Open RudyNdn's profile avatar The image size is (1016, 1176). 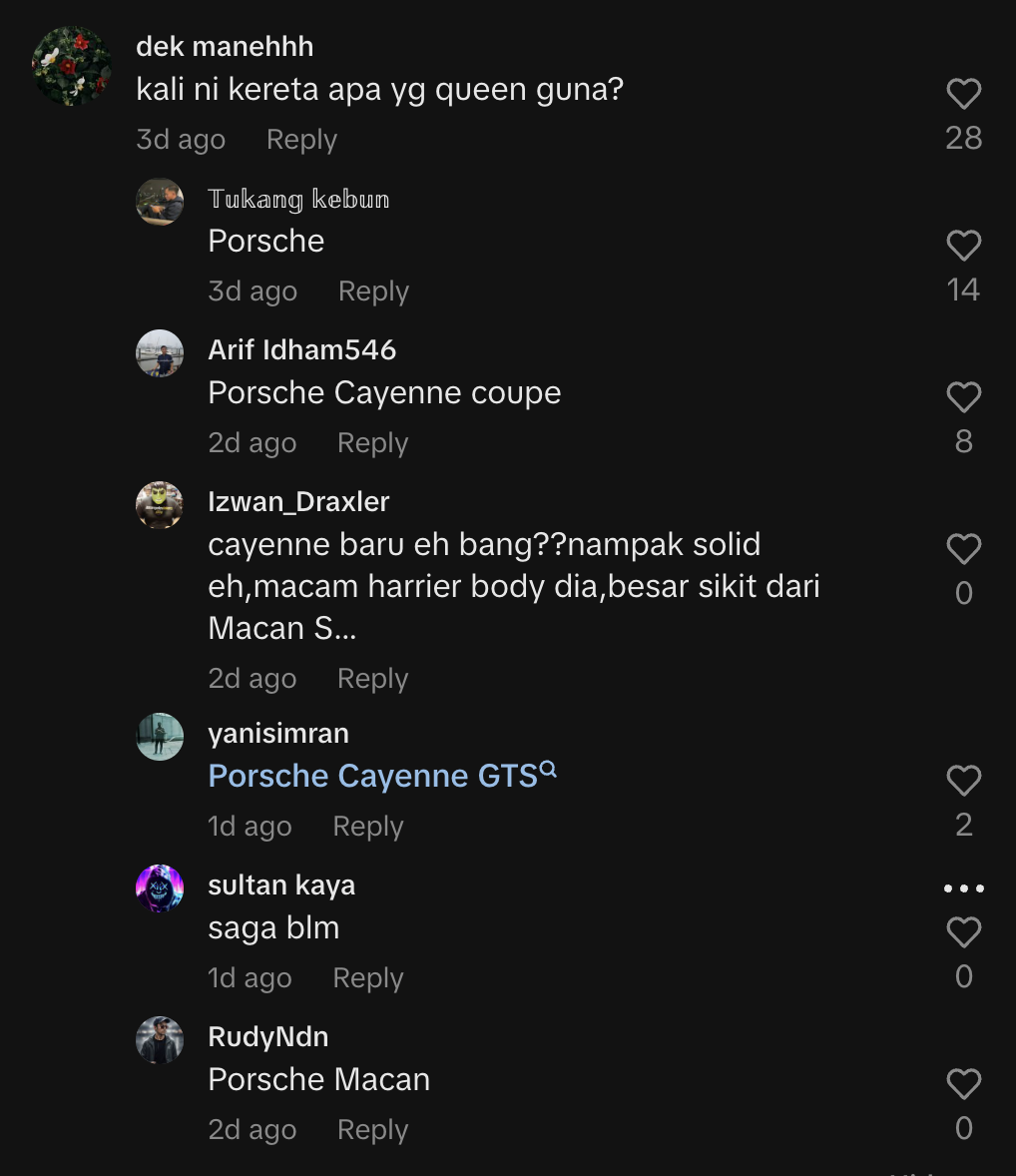(x=160, y=1040)
